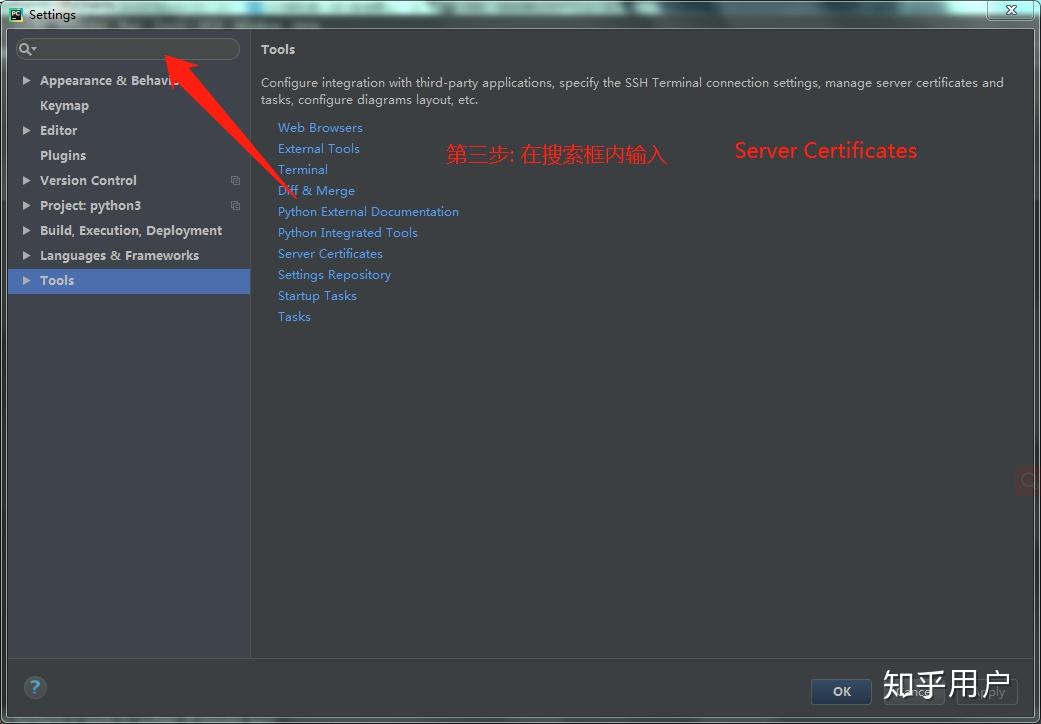The width and height of the screenshot is (1041, 724).
Task: Click the help question mark icon
Action: pos(35,687)
